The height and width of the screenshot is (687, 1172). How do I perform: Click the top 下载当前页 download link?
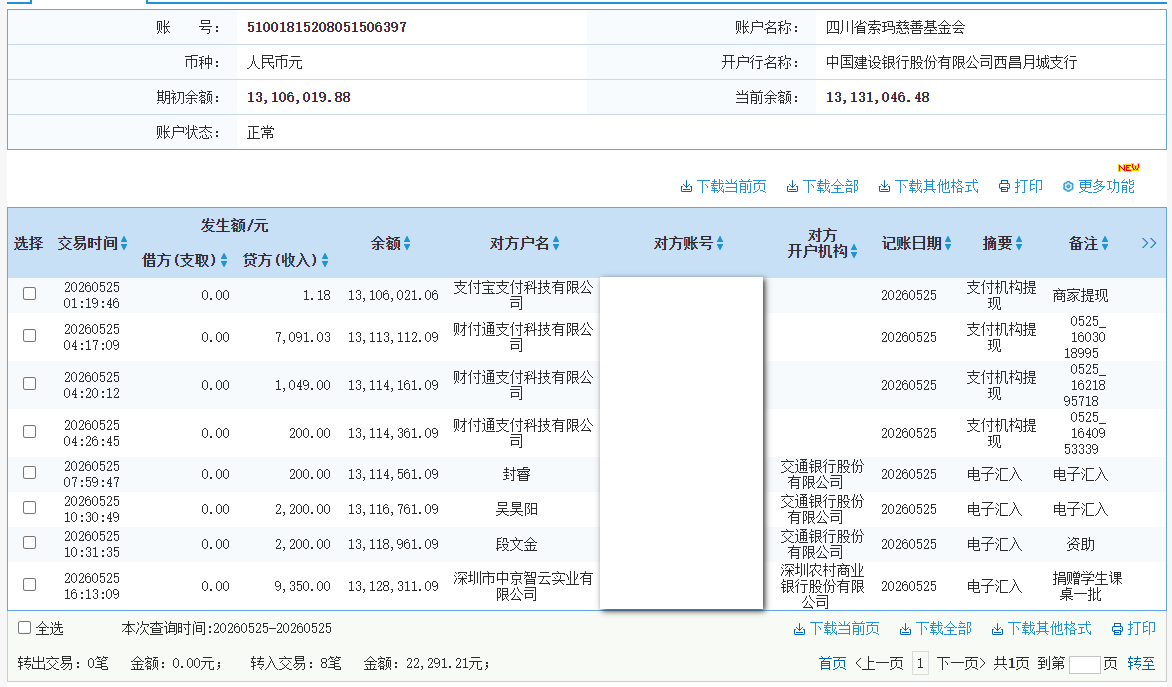[x=723, y=186]
